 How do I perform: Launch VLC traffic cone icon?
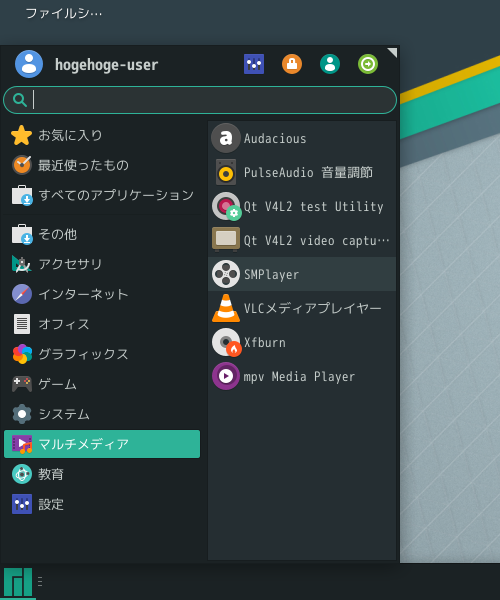point(226,308)
